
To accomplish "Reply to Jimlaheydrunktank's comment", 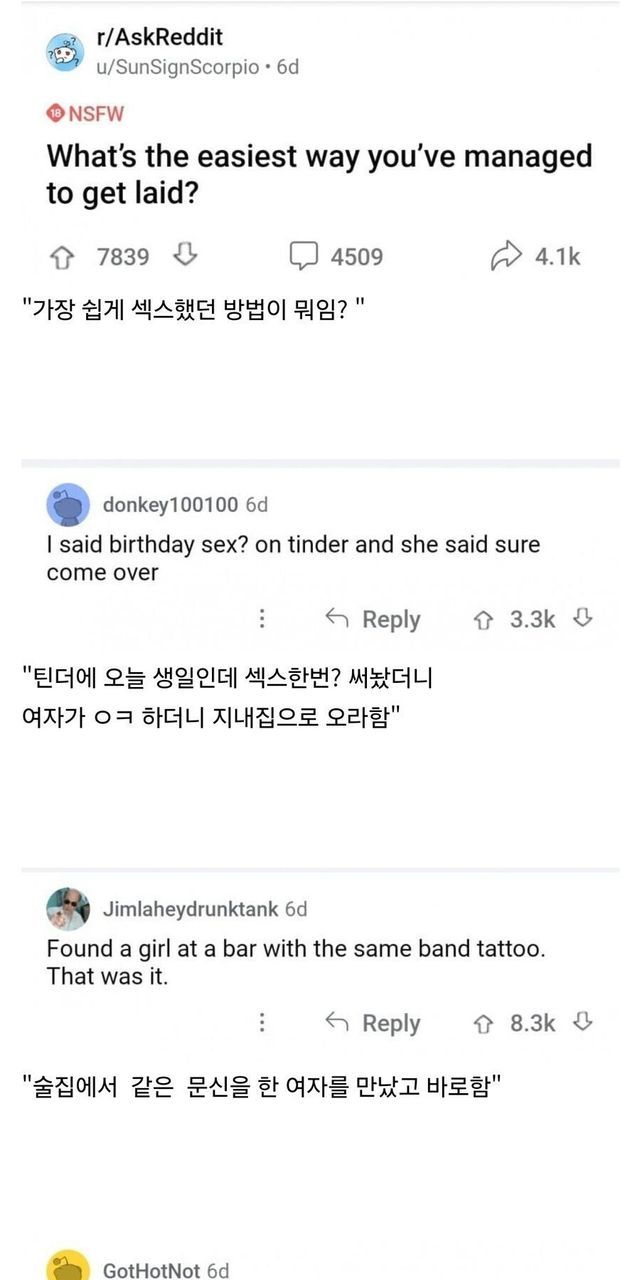I will click(373, 1023).
